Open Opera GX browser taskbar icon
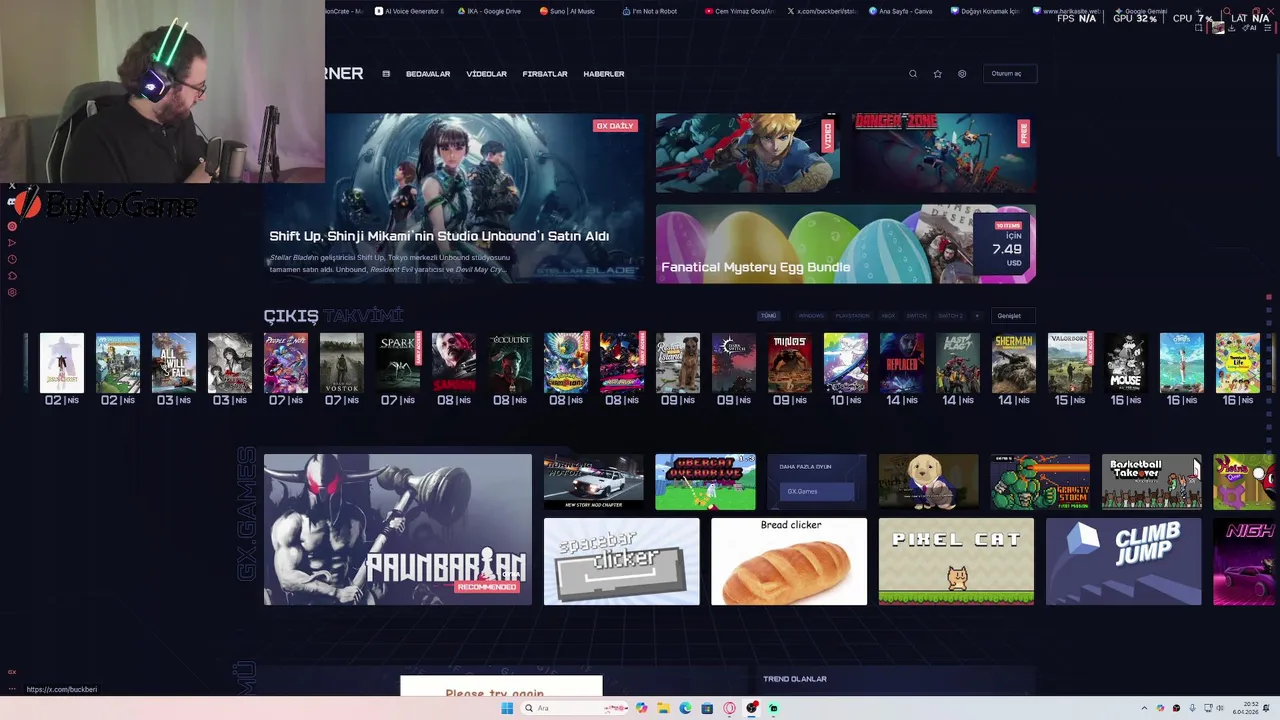This screenshot has height=720, width=1280. click(x=729, y=708)
